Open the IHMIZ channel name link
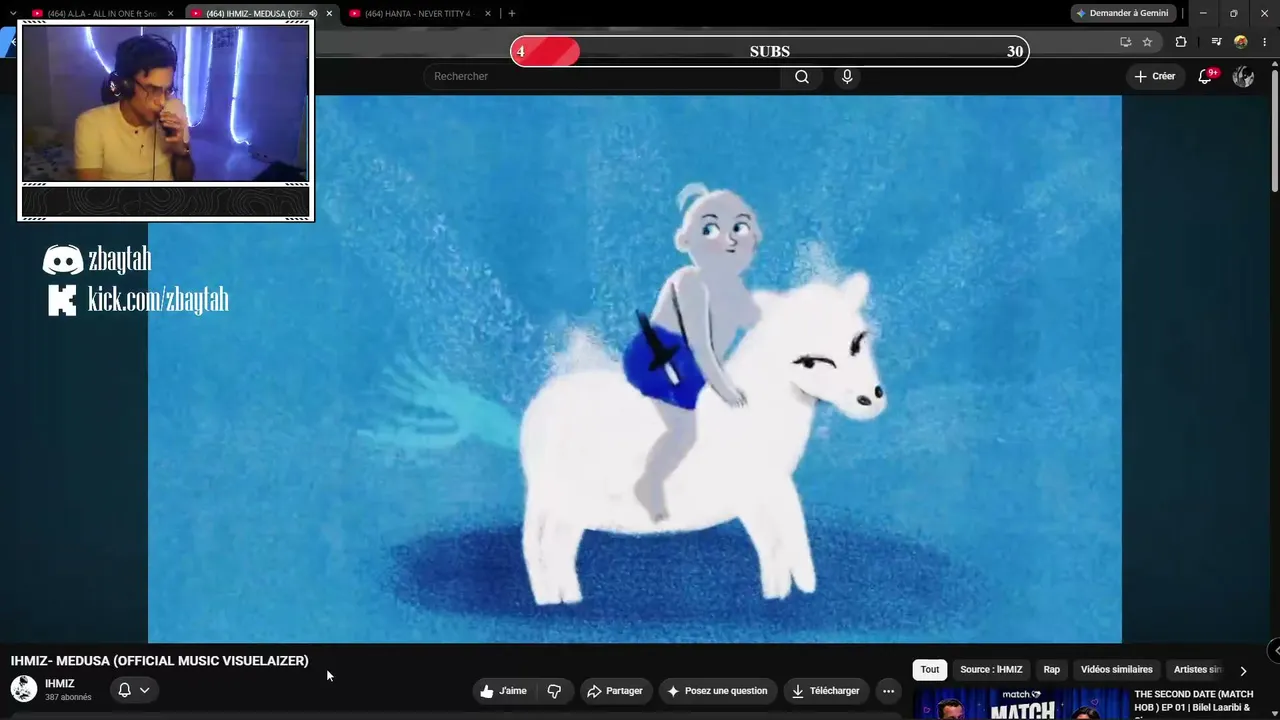The width and height of the screenshot is (1280, 720). [x=60, y=684]
